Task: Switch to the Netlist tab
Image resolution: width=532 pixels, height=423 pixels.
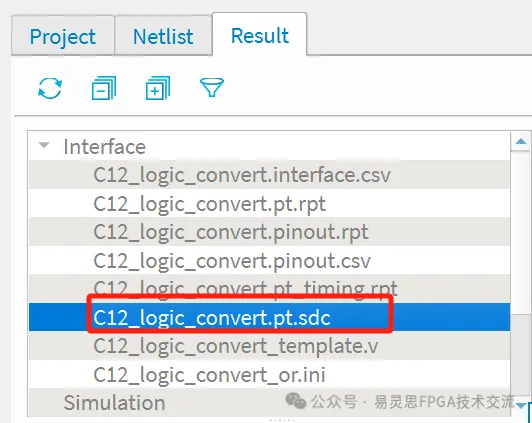Action: pyautogui.click(x=163, y=35)
